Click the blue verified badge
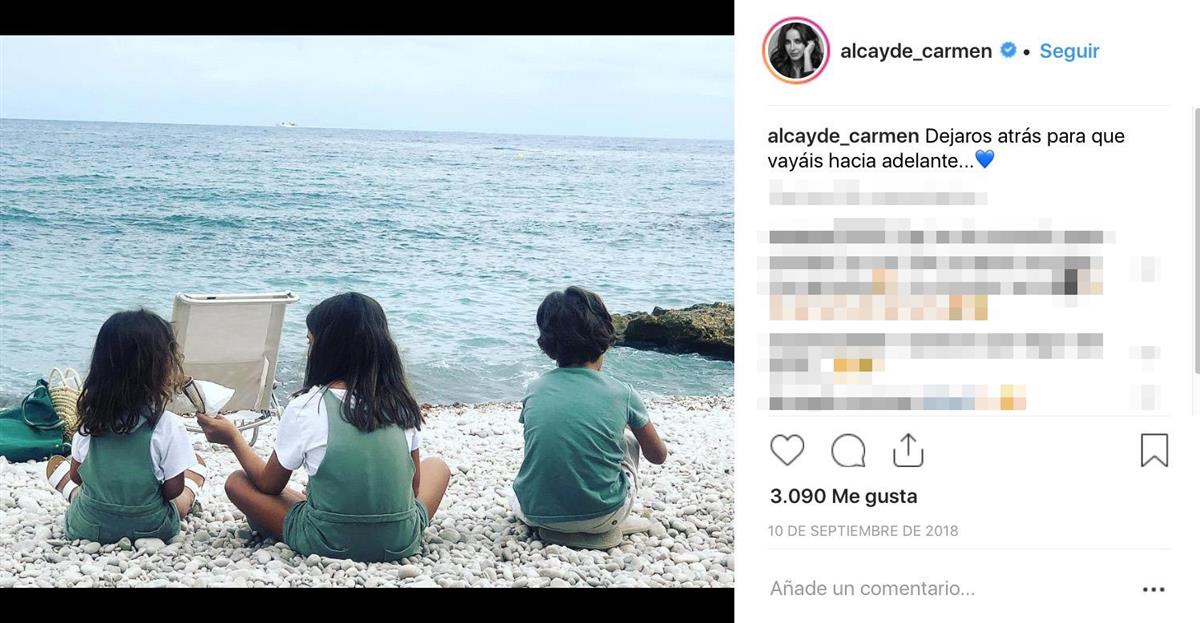The image size is (1200, 623). pyautogui.click(x=1009, y=50)
